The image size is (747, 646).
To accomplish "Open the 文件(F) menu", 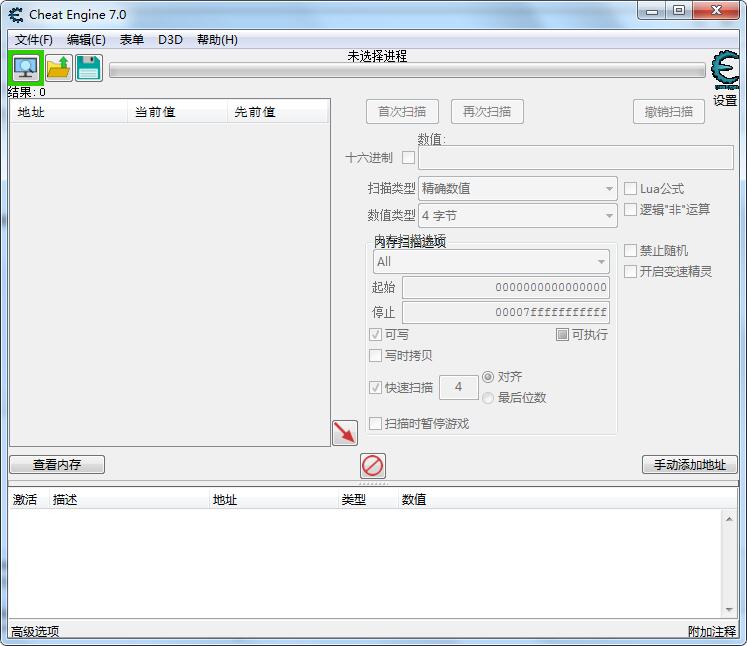I will tap(34, 40).
